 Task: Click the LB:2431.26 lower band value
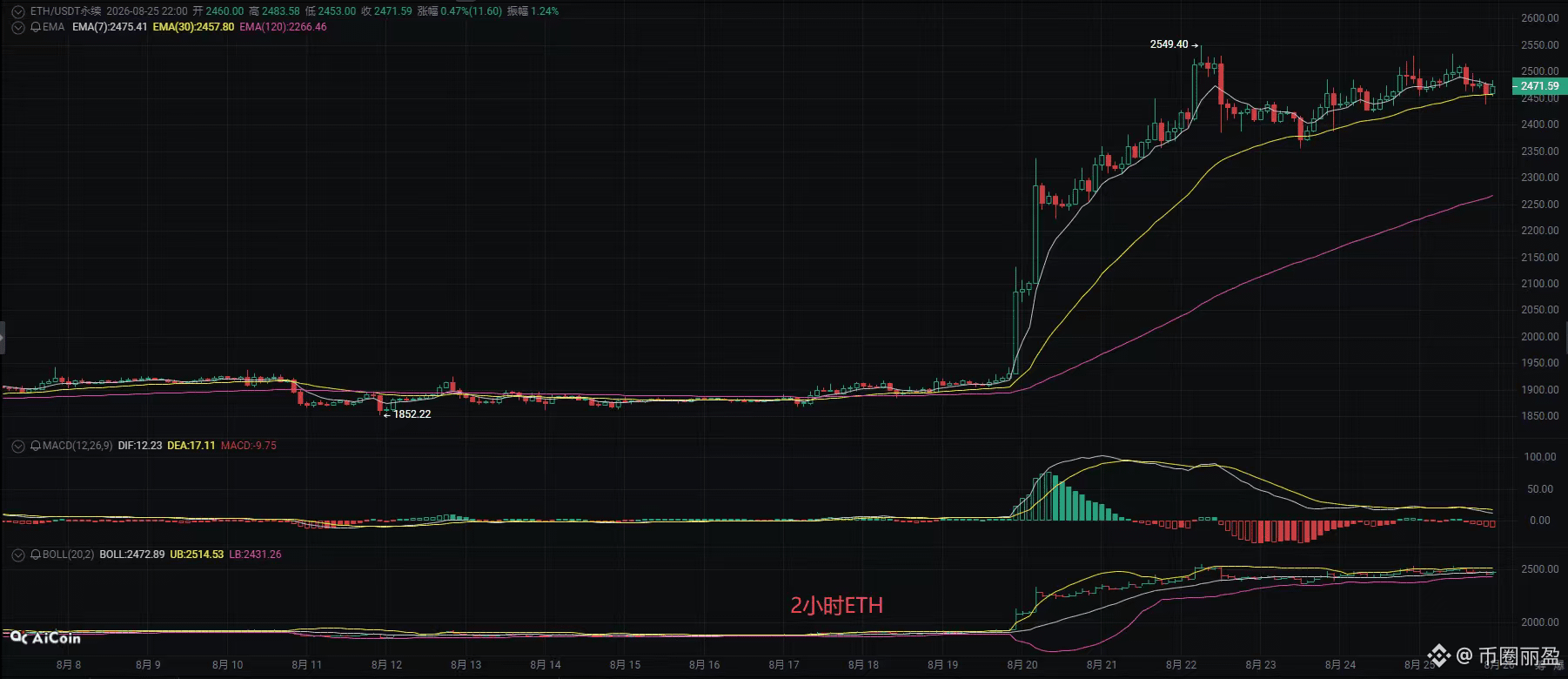(255, 555)
